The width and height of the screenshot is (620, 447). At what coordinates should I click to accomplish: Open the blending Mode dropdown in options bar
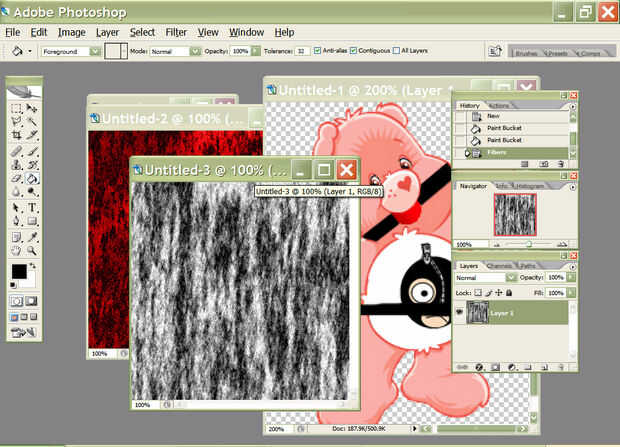(195, 51)
